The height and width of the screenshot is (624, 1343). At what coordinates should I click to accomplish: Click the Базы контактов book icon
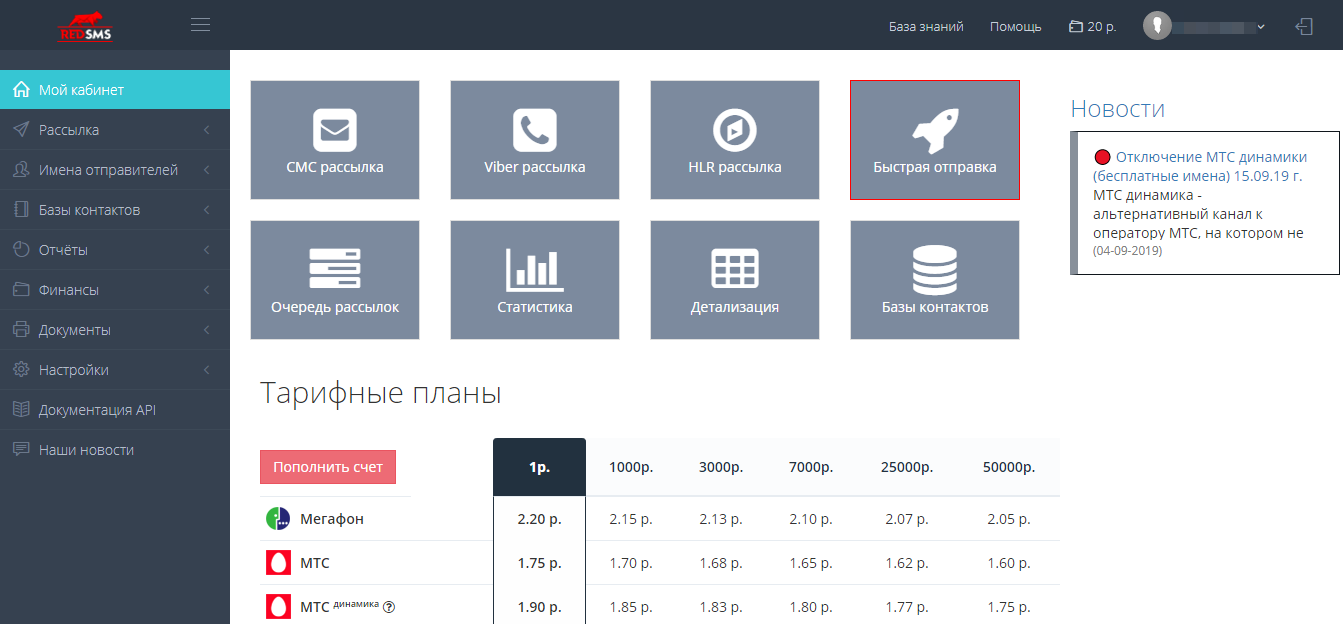[x=21, y=210]
